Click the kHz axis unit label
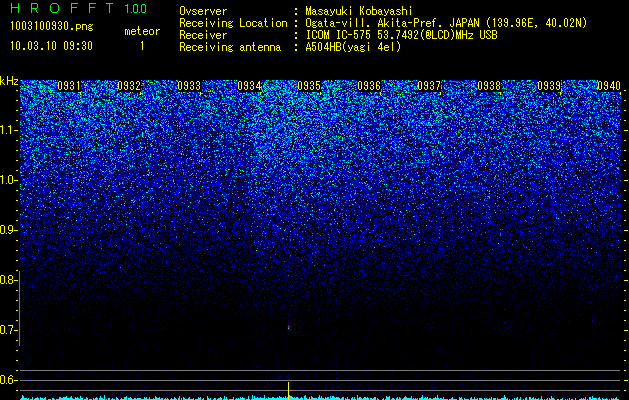 coord(9,81)
